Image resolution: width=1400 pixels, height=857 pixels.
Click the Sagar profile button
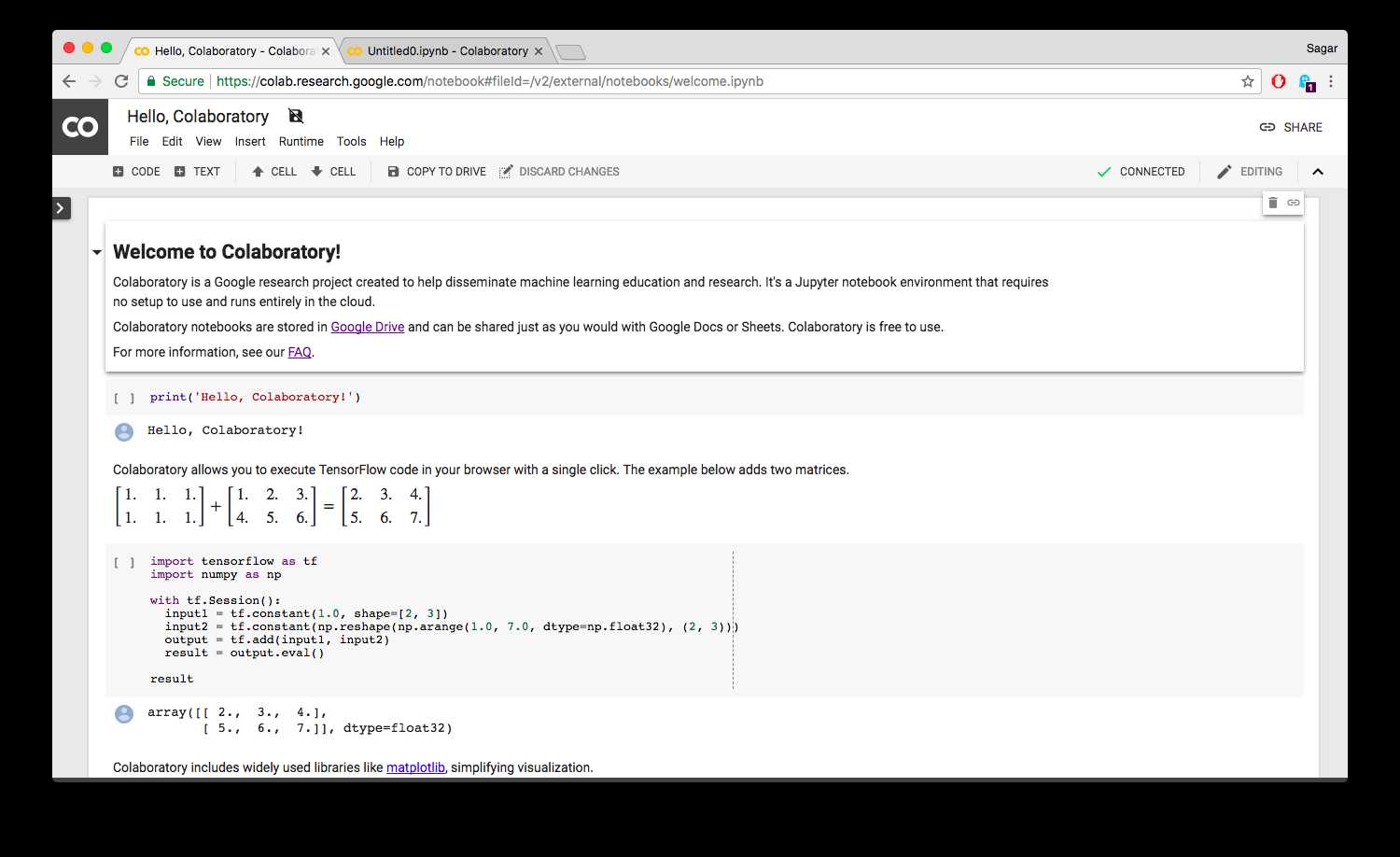click(x=1322, y=49)
